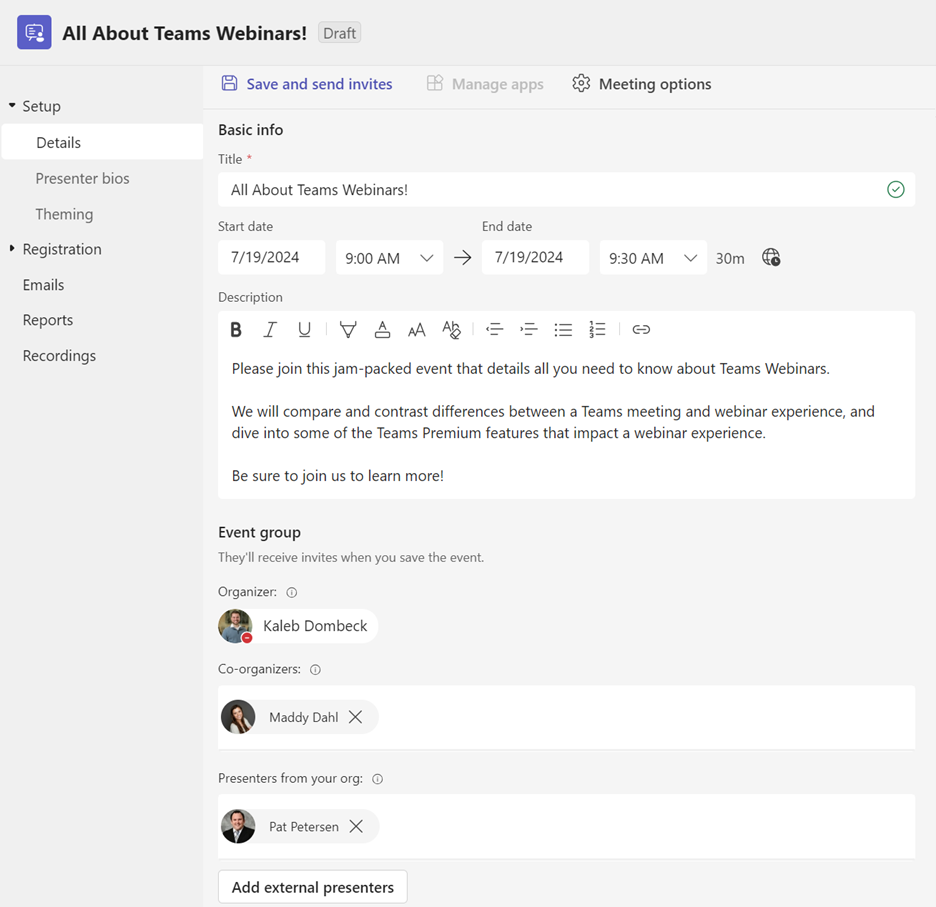Select the highlight text icon
The height and width of the screenshot is (907, 936).
point(347,329)
